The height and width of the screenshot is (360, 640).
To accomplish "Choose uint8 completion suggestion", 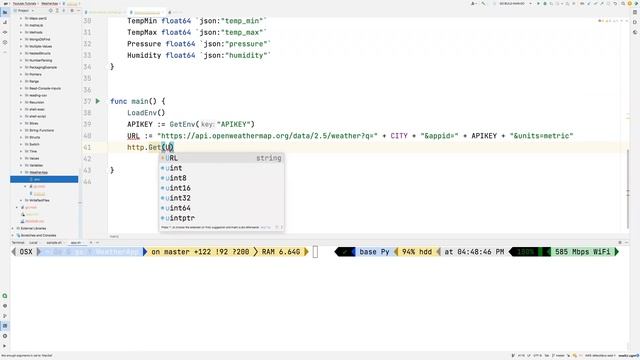I will [221, 178].
